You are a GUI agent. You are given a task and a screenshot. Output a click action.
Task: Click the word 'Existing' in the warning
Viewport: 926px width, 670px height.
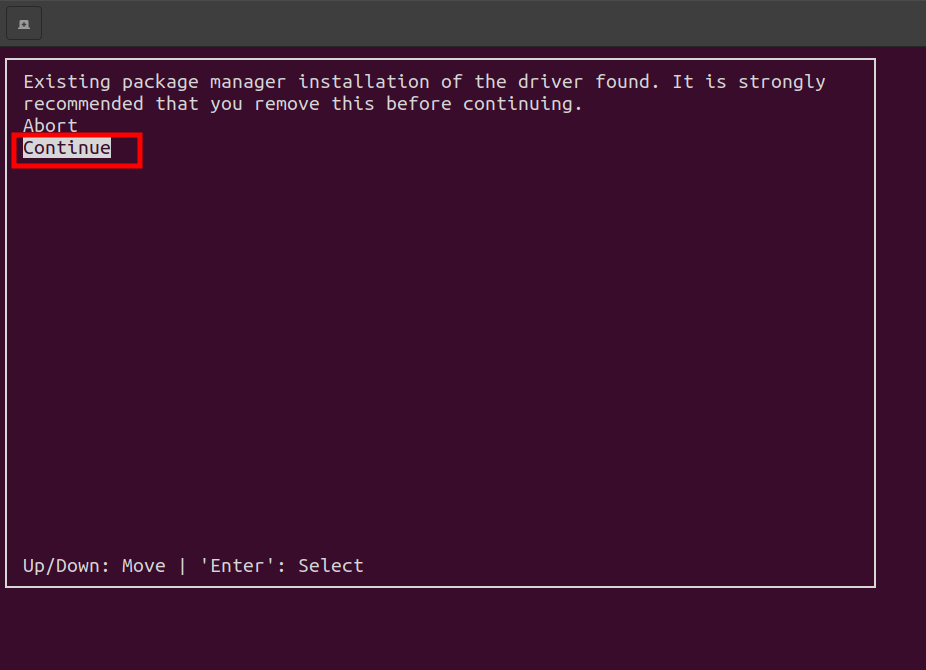tap(67, 81)
